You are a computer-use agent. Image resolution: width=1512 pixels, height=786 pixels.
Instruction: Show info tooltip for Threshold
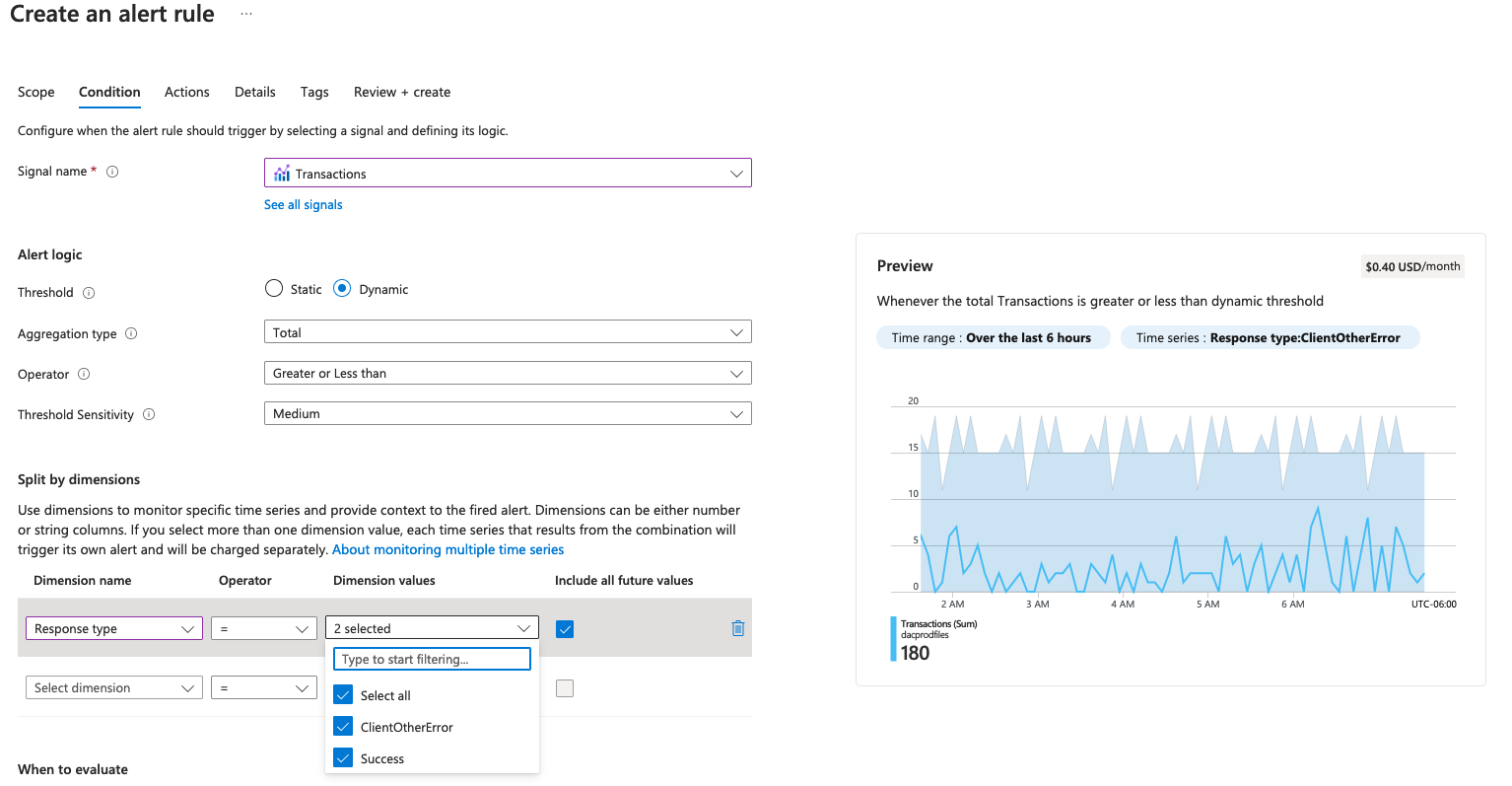89,293
